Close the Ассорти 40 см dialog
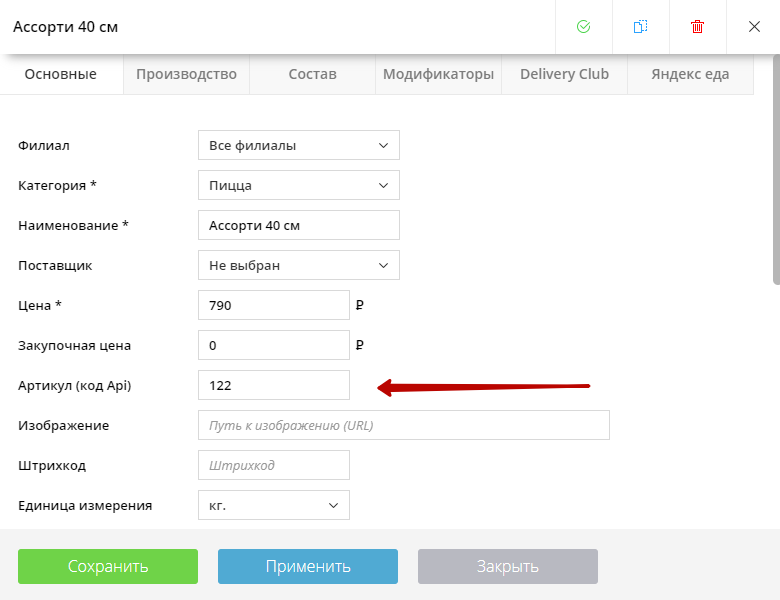The image size is (780, 600). [754, 27]
